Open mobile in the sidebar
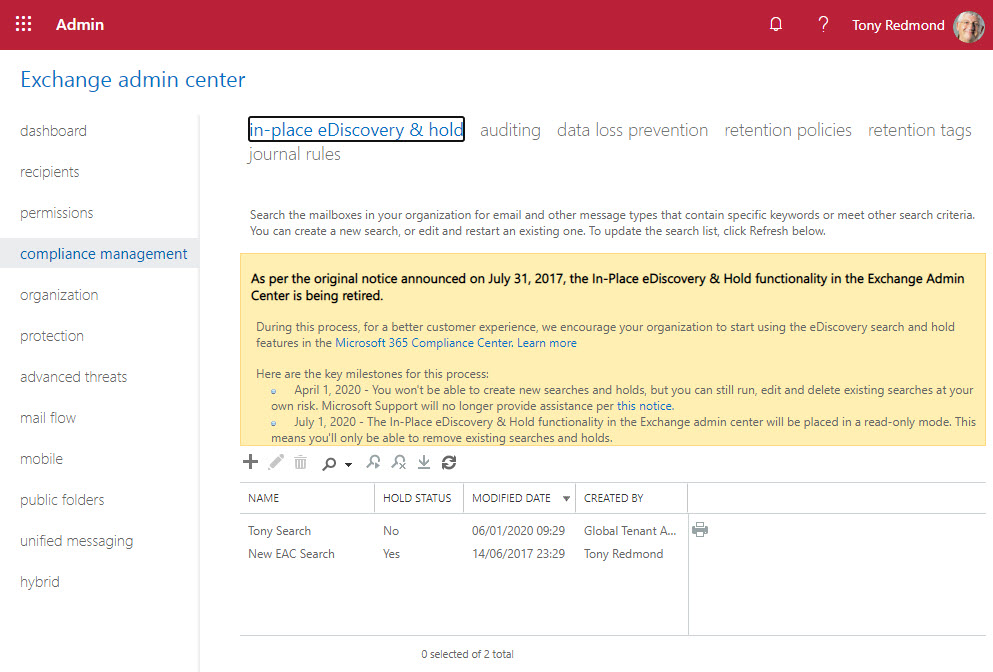 pos(41,459)
